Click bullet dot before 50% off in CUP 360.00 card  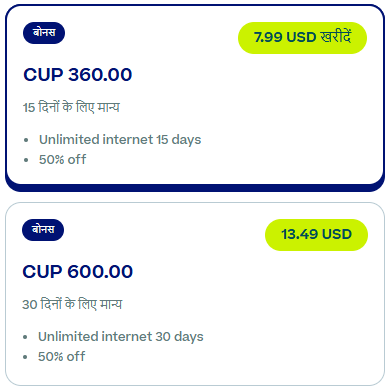26,160
